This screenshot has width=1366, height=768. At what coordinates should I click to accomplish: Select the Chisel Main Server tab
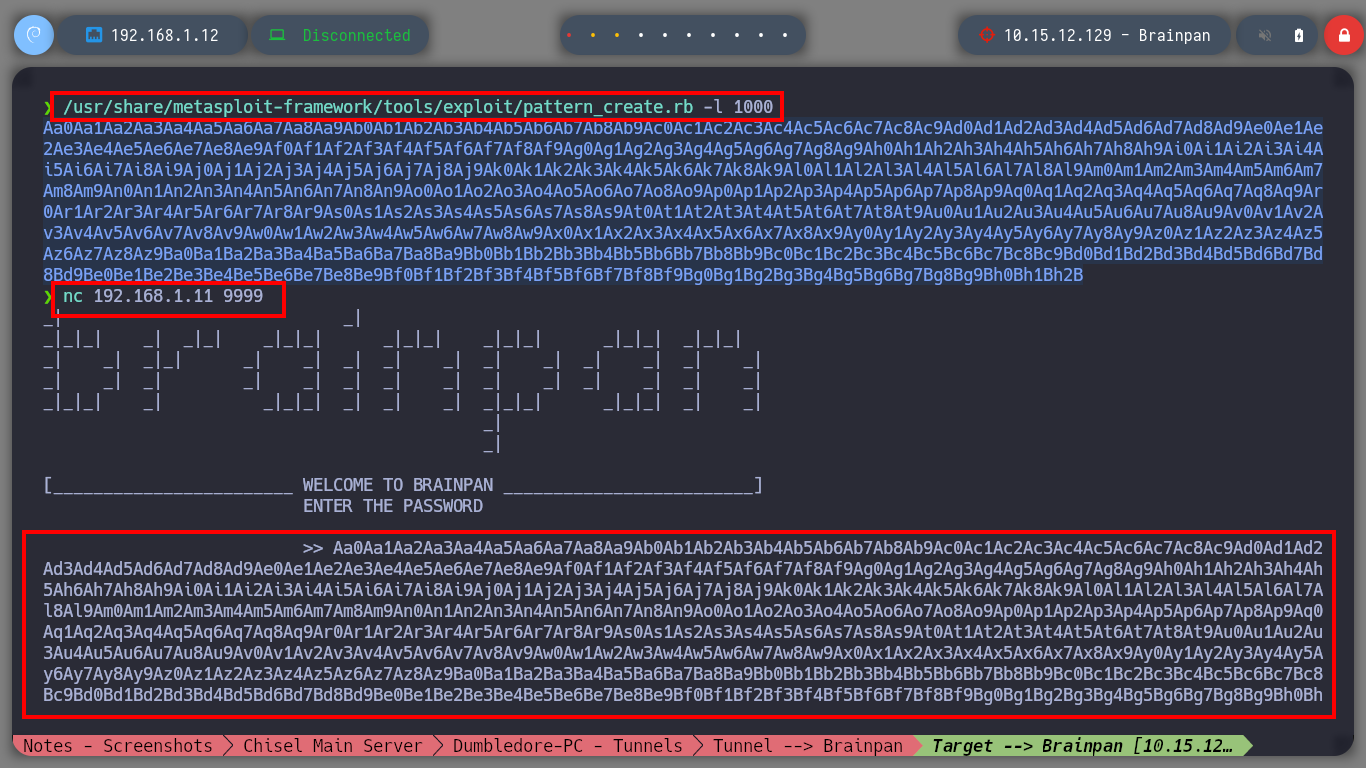tap(333, 746)
